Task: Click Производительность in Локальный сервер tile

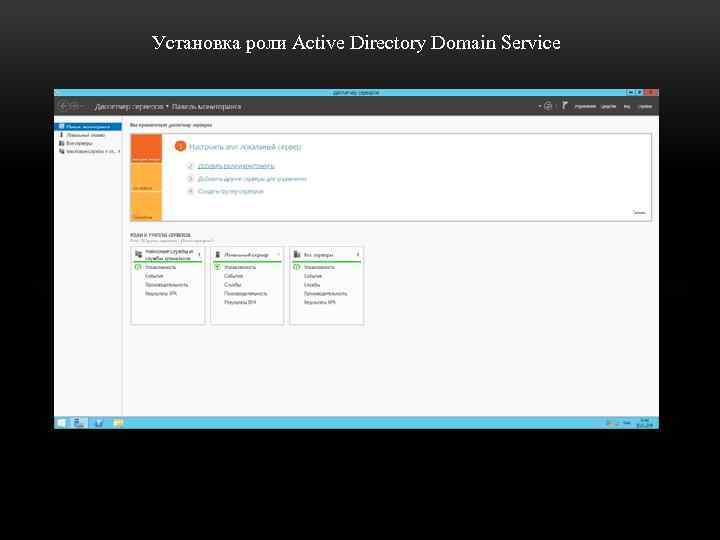Action: [x=246, y=293]
